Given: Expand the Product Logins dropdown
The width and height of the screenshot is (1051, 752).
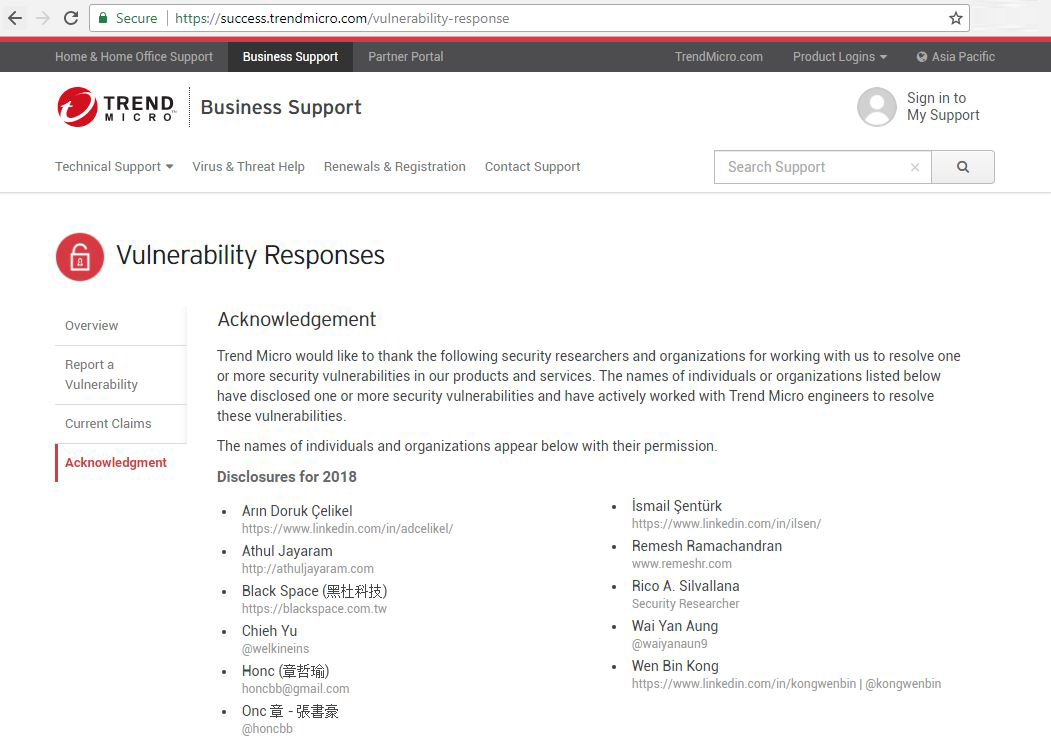Looking at the screenshot, I should pyautogui.click(x=839, y=57).
